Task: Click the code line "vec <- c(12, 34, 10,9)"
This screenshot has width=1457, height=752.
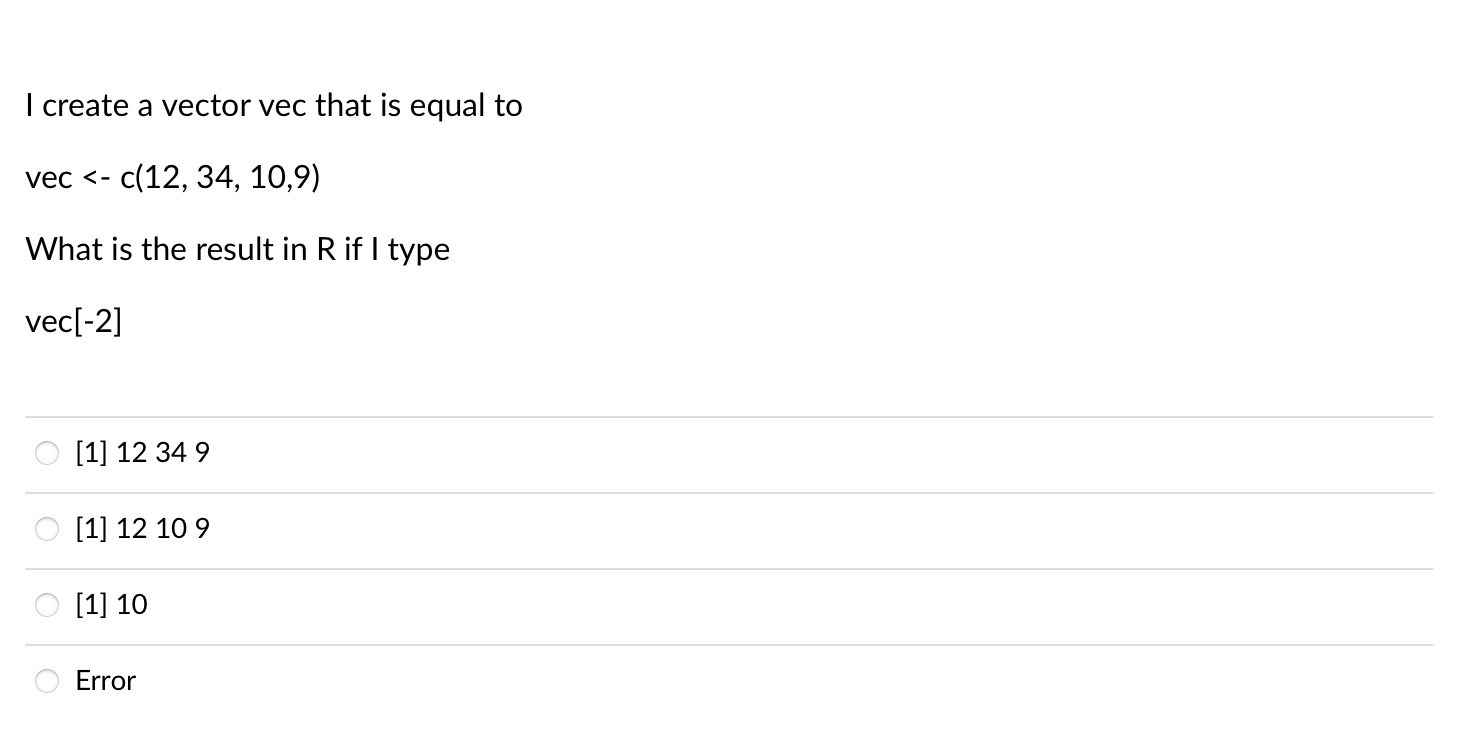Action: point(172,177)
